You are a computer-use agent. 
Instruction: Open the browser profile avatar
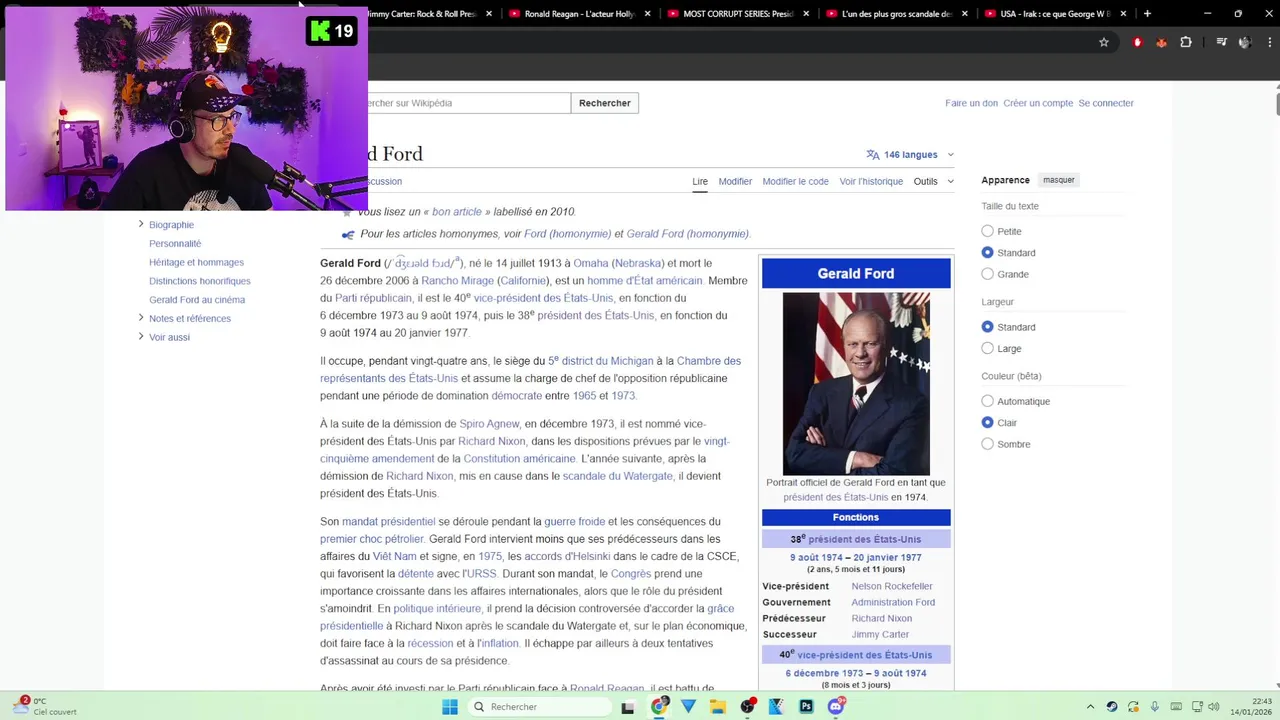point(1245,42)
